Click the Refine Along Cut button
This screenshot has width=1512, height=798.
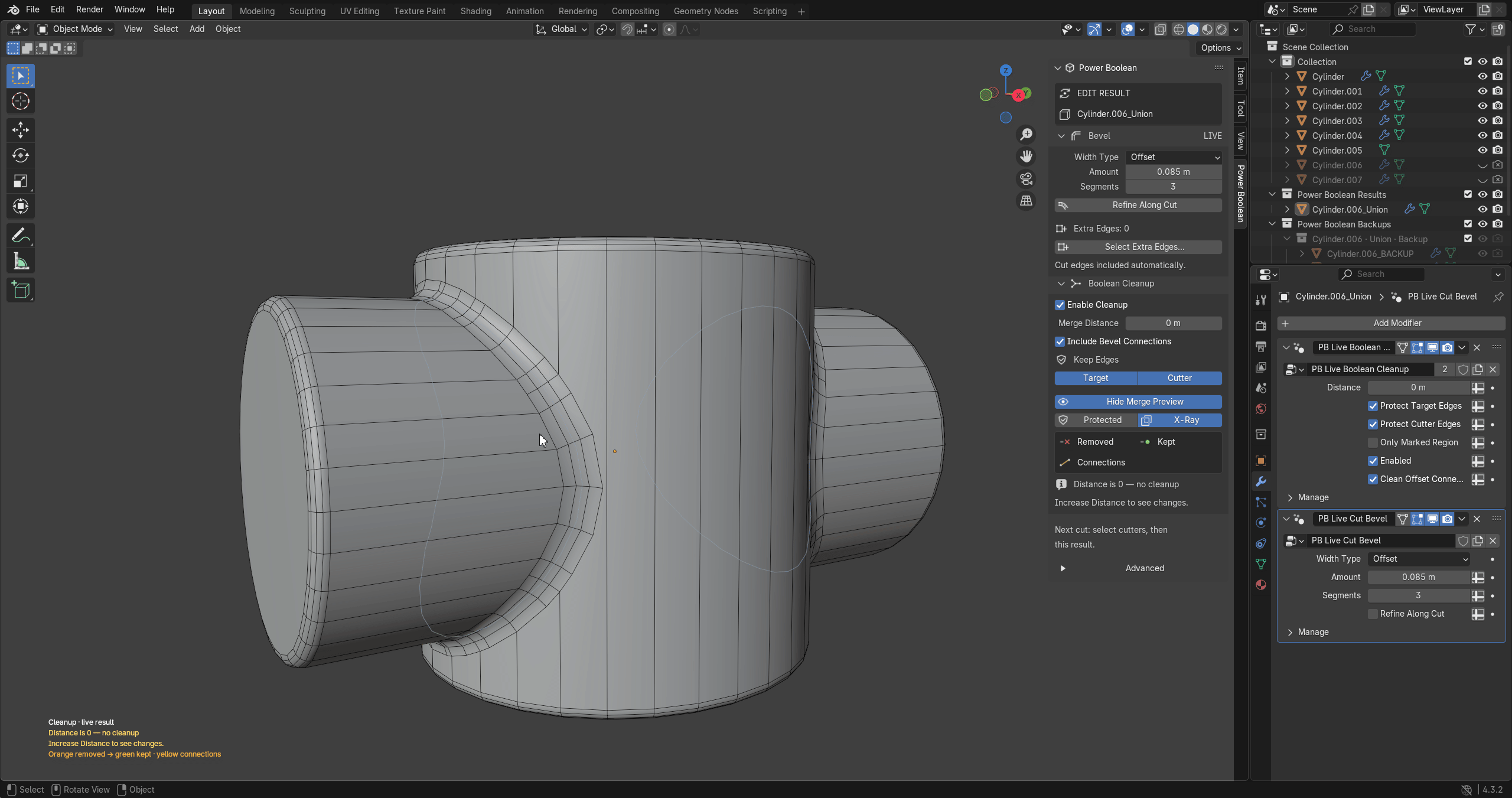1138,205
